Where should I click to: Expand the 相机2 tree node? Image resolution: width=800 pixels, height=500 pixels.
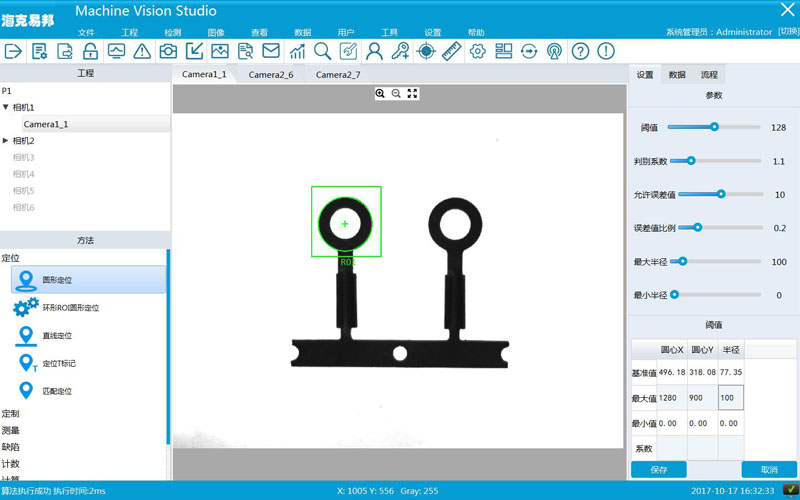click(6, 141)
